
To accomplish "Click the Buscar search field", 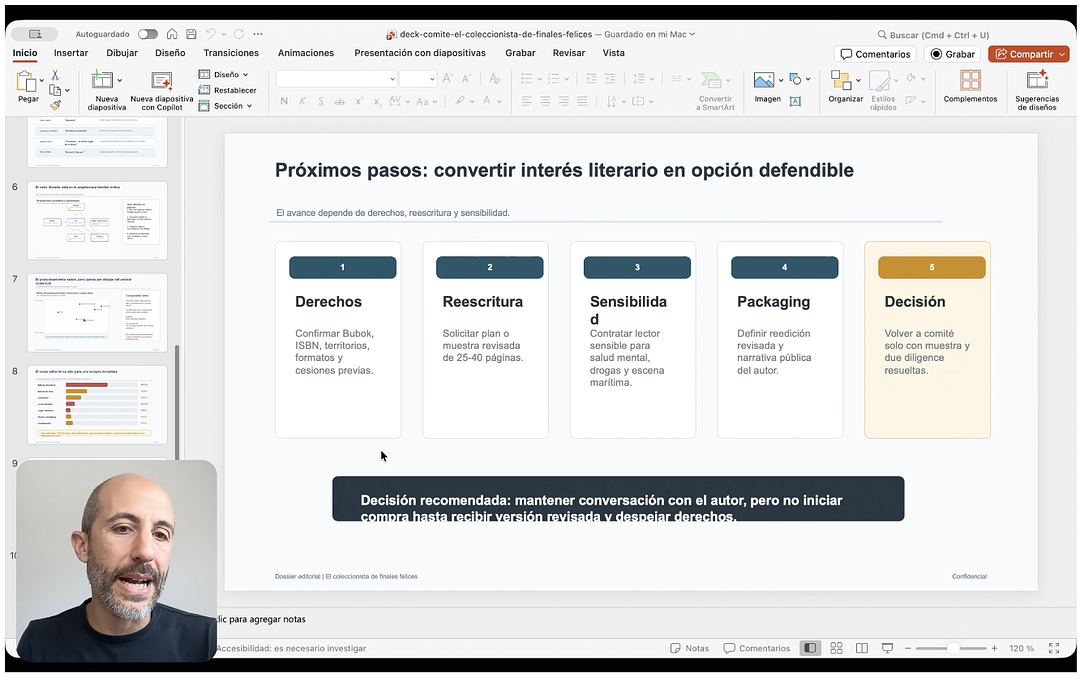I will click(x=933, y=35).
